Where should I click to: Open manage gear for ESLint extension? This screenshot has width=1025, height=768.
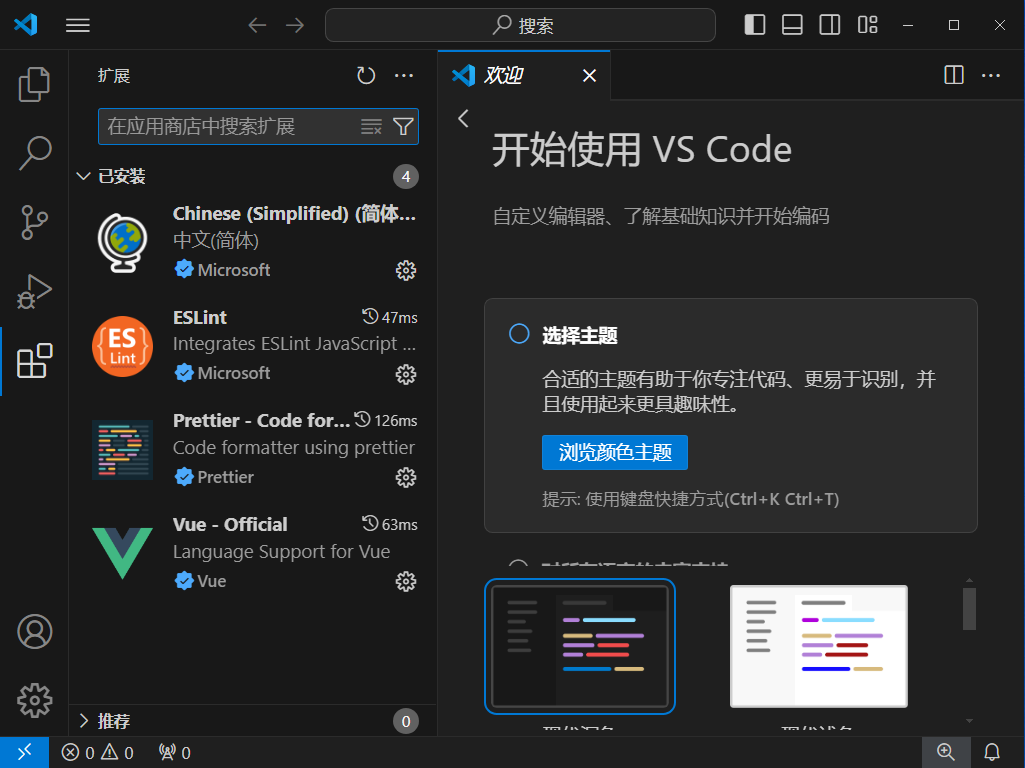(x=405, y=374)
